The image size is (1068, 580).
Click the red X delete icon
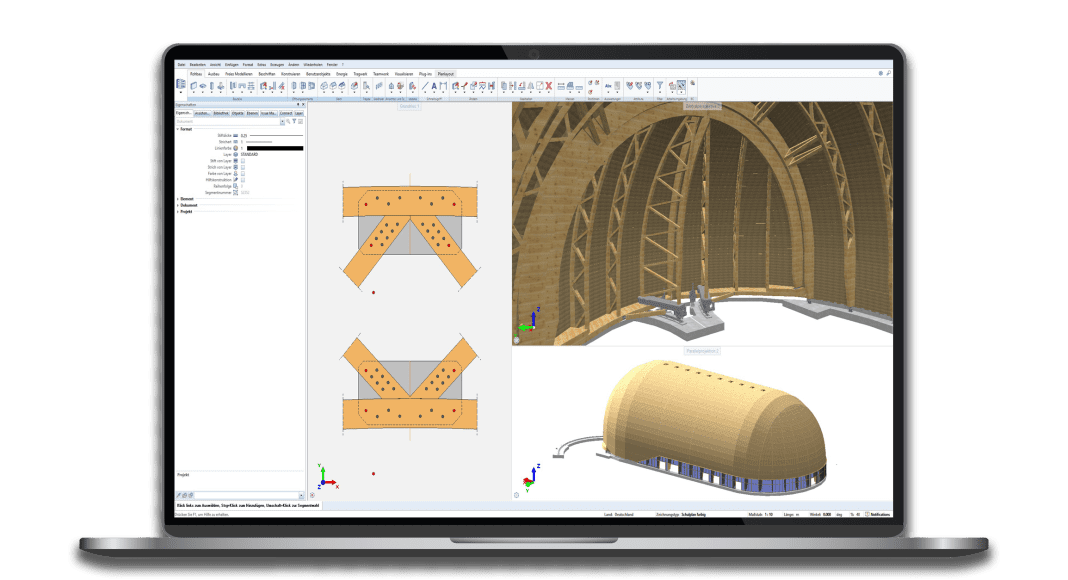551,86
